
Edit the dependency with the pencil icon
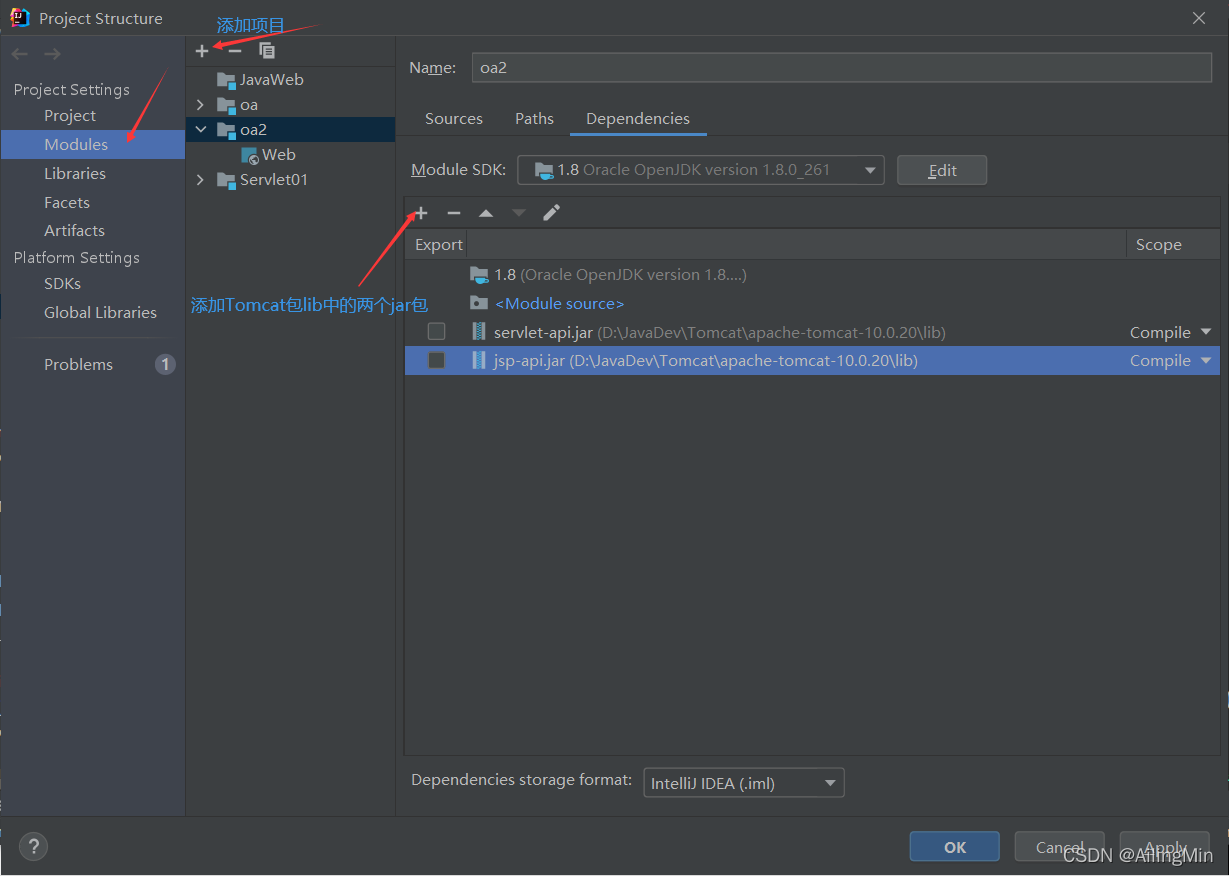point(551,213)
